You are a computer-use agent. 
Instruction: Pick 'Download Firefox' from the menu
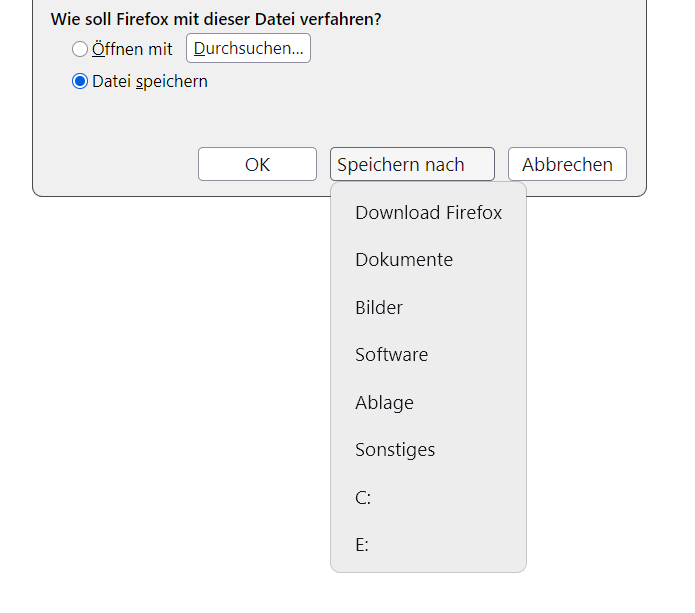click(428, 213)
